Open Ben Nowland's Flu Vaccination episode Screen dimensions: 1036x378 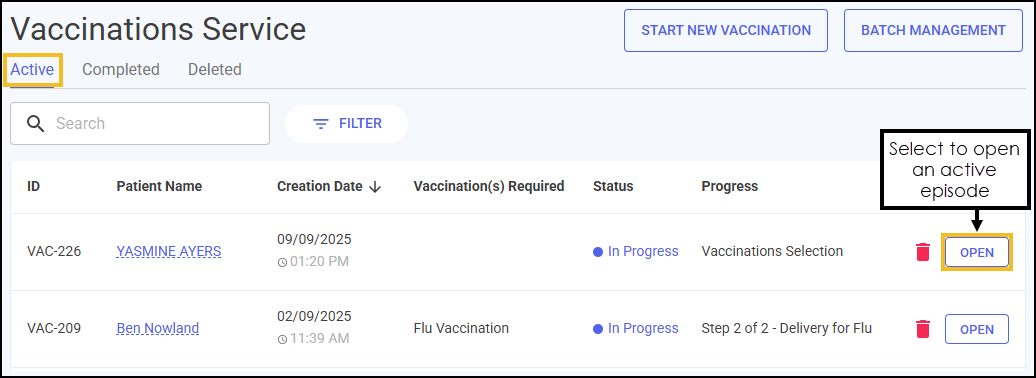point(977,329)
